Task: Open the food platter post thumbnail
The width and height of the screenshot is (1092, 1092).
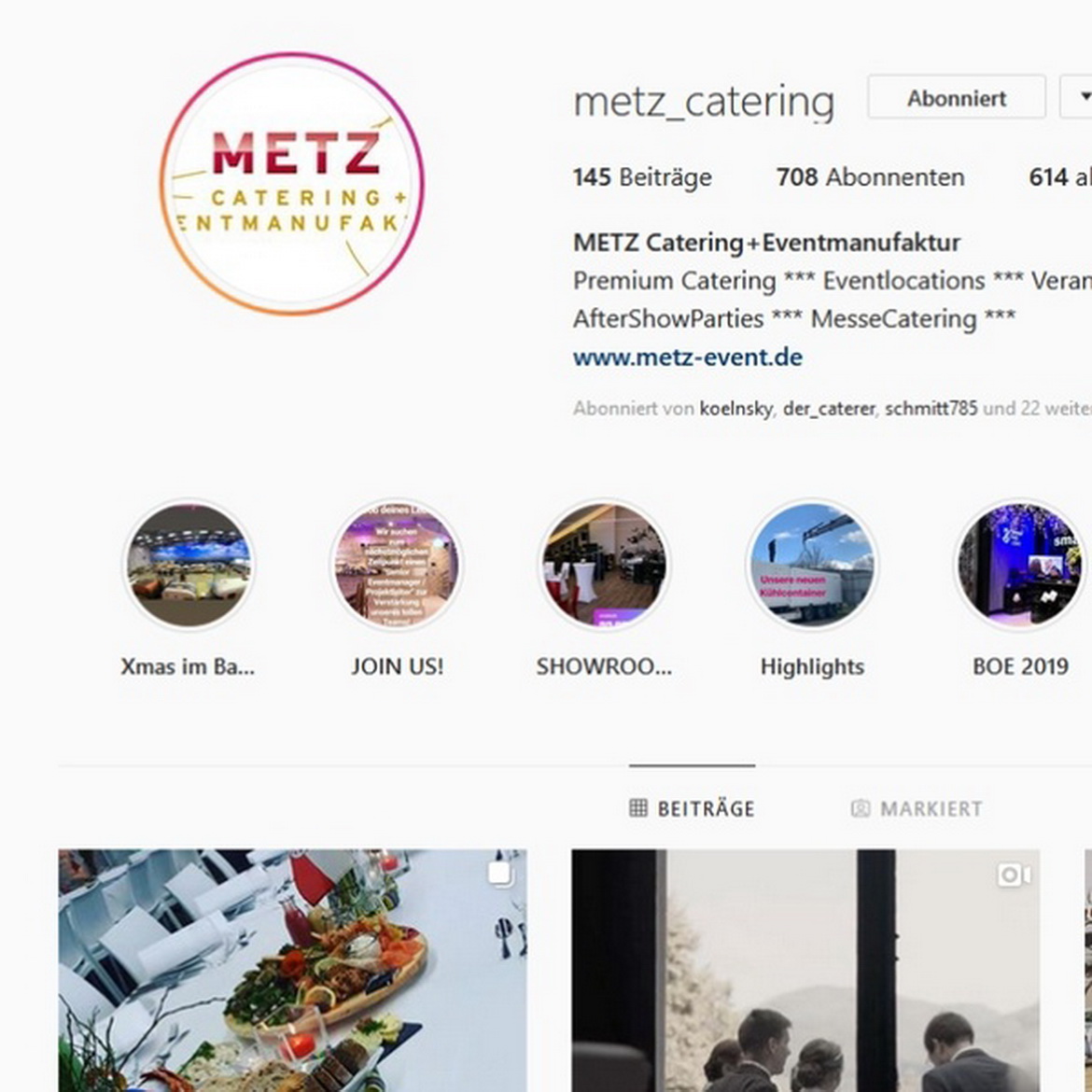Action: [x=292, y=970]
